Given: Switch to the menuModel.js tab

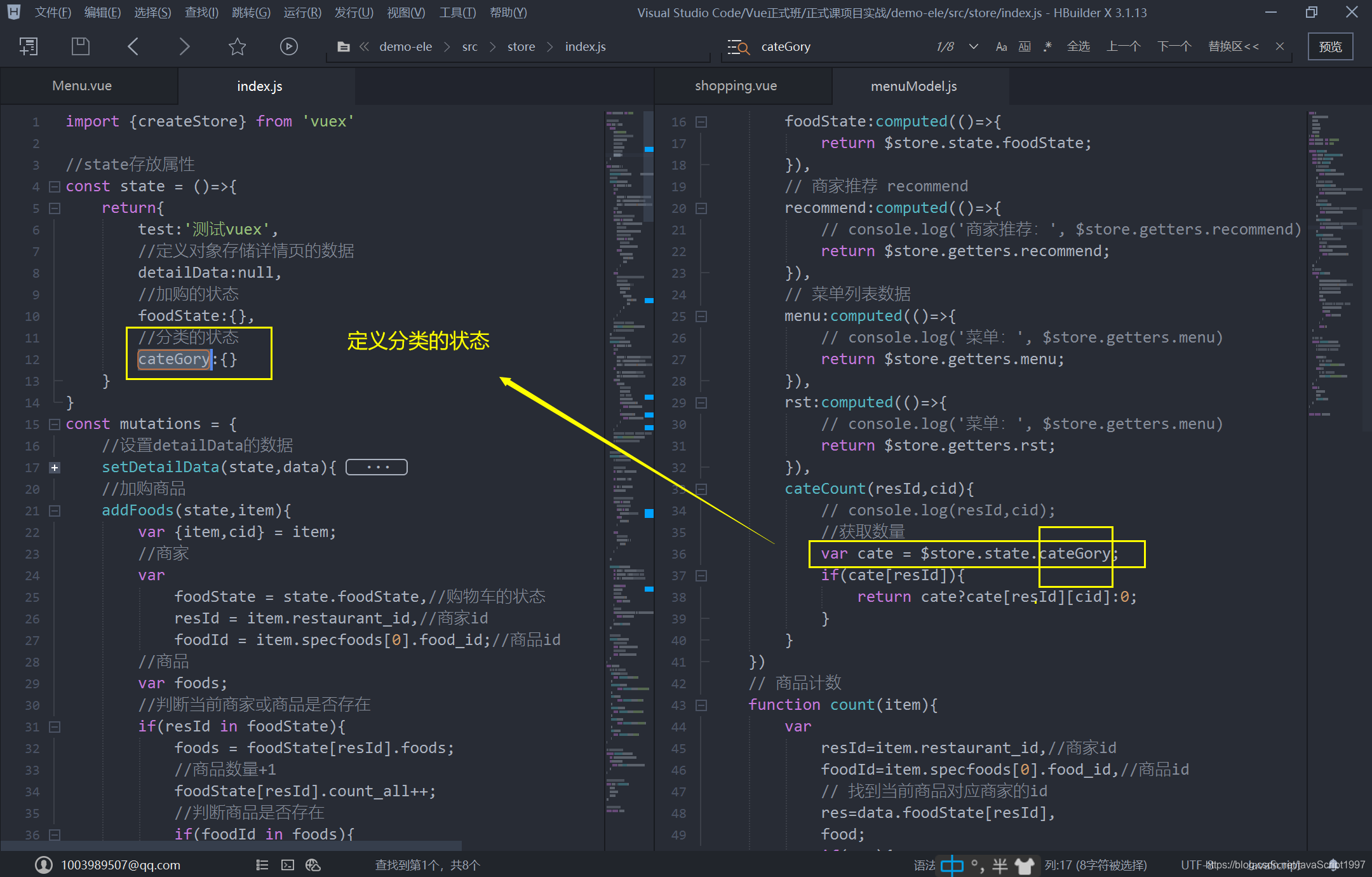Looking at the screenshot, I should click(913, 86).
